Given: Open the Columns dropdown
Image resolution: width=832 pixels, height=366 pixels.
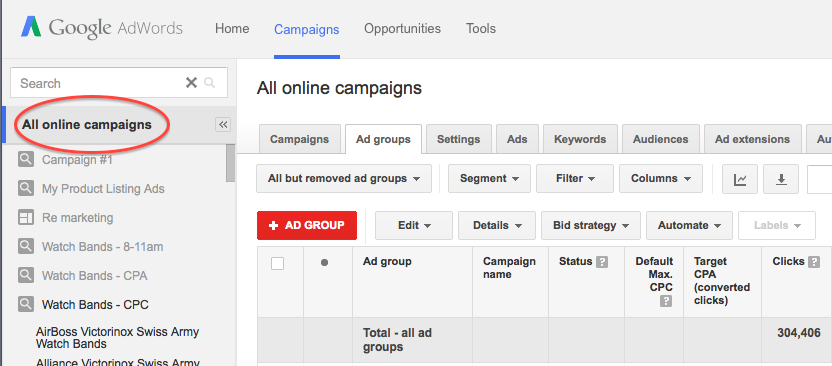Looking at the screenshot, I should click(x=661, y=179).
